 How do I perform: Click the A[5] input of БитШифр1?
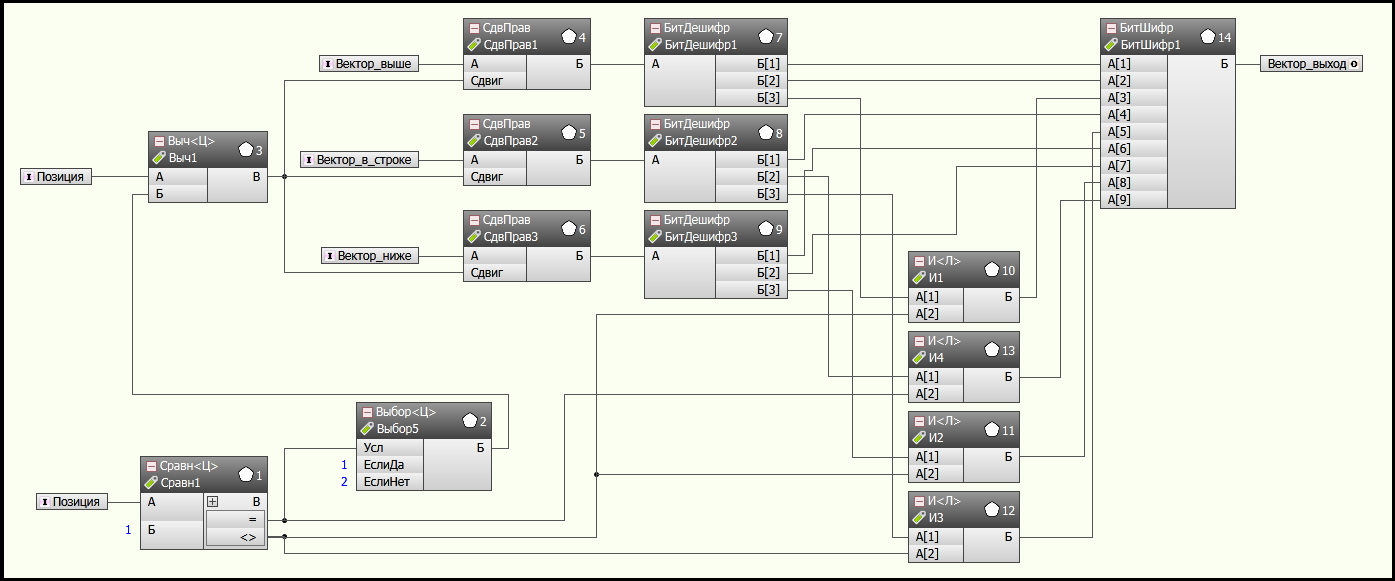1134,132
